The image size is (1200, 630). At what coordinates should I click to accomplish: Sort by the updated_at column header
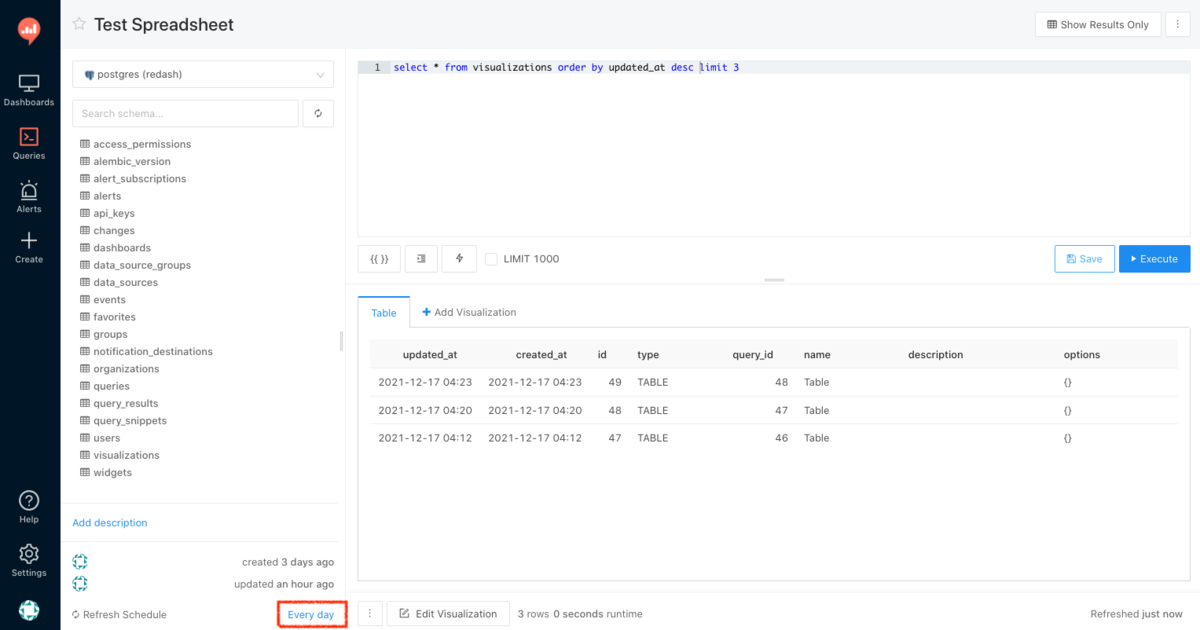[430, 354]
